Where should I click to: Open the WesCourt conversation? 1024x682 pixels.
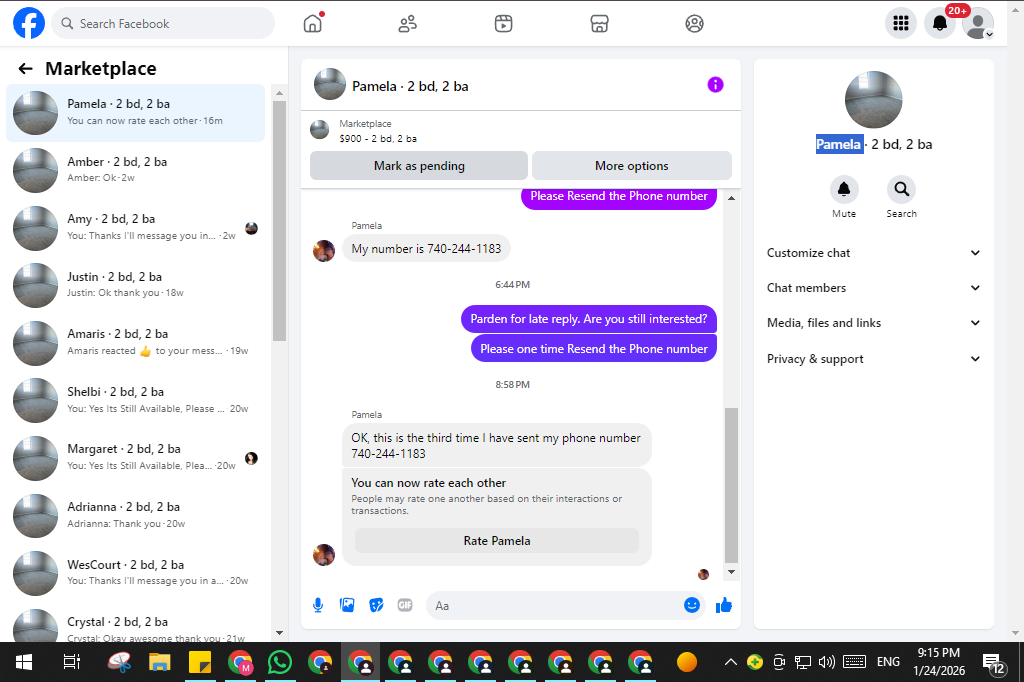(x=136, y=572)
